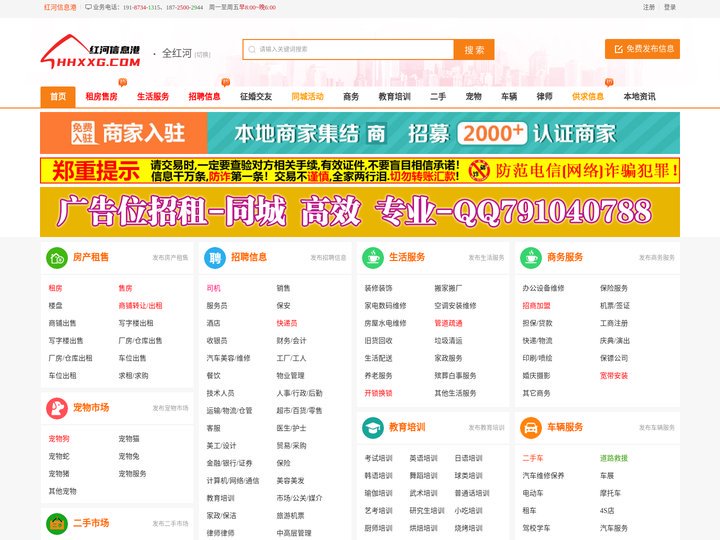This screenshot has width=720, height=540.
Task: Open 商铺转让/出租 category under 房产租售
Action: pyautogui.click(x=141, y=306)
